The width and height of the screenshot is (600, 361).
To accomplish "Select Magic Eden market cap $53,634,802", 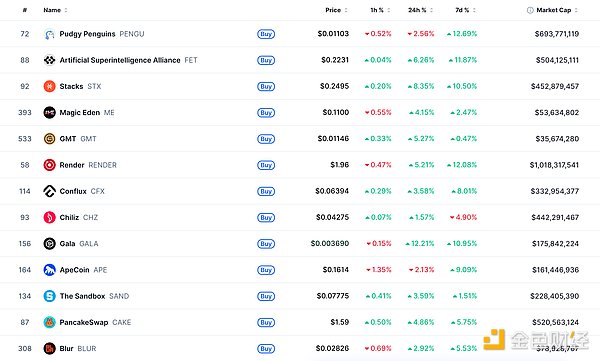I will [x=557, y=113].
